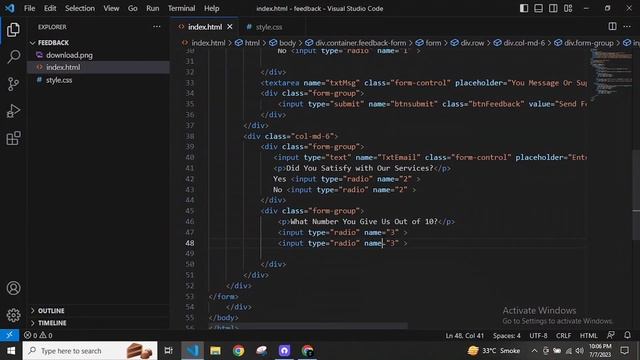This screenshot has height=360, width=640.
Task: Show hidden system tray icons
Action: click(x=534, y=351)
